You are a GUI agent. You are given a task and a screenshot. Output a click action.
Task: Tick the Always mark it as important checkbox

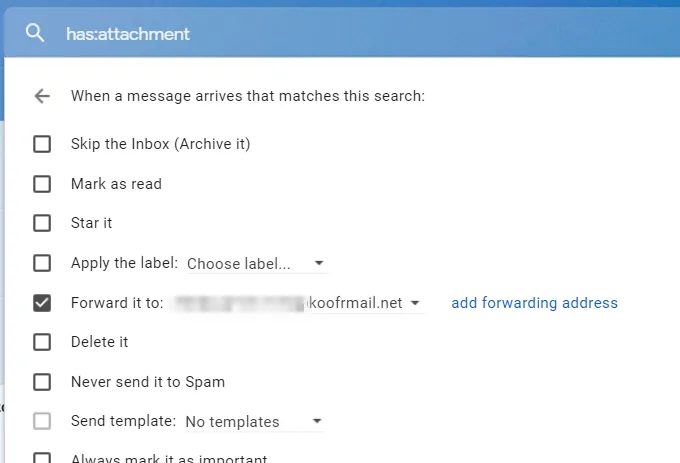42,458
